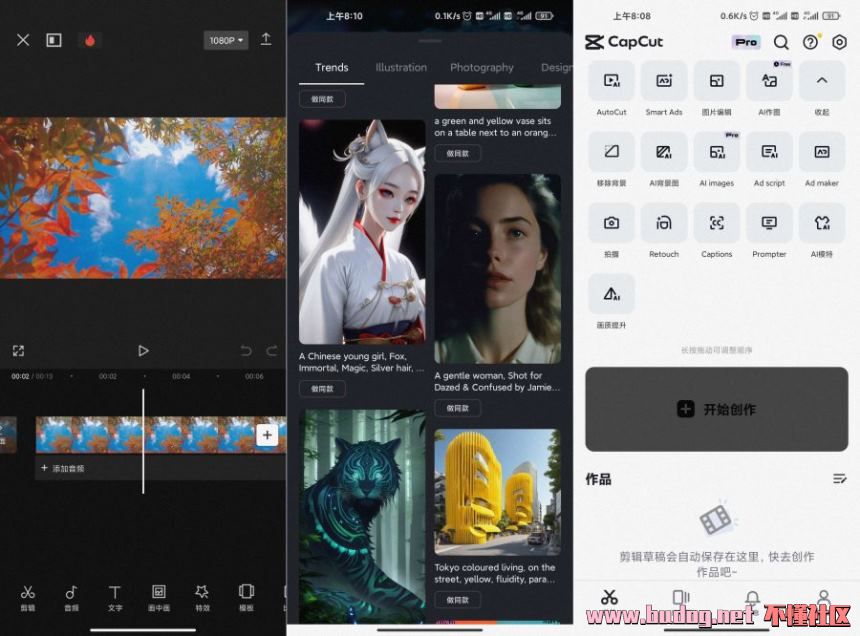Open the 1080P resolution dropdown
Screen dimensions: 860x636
226,40
